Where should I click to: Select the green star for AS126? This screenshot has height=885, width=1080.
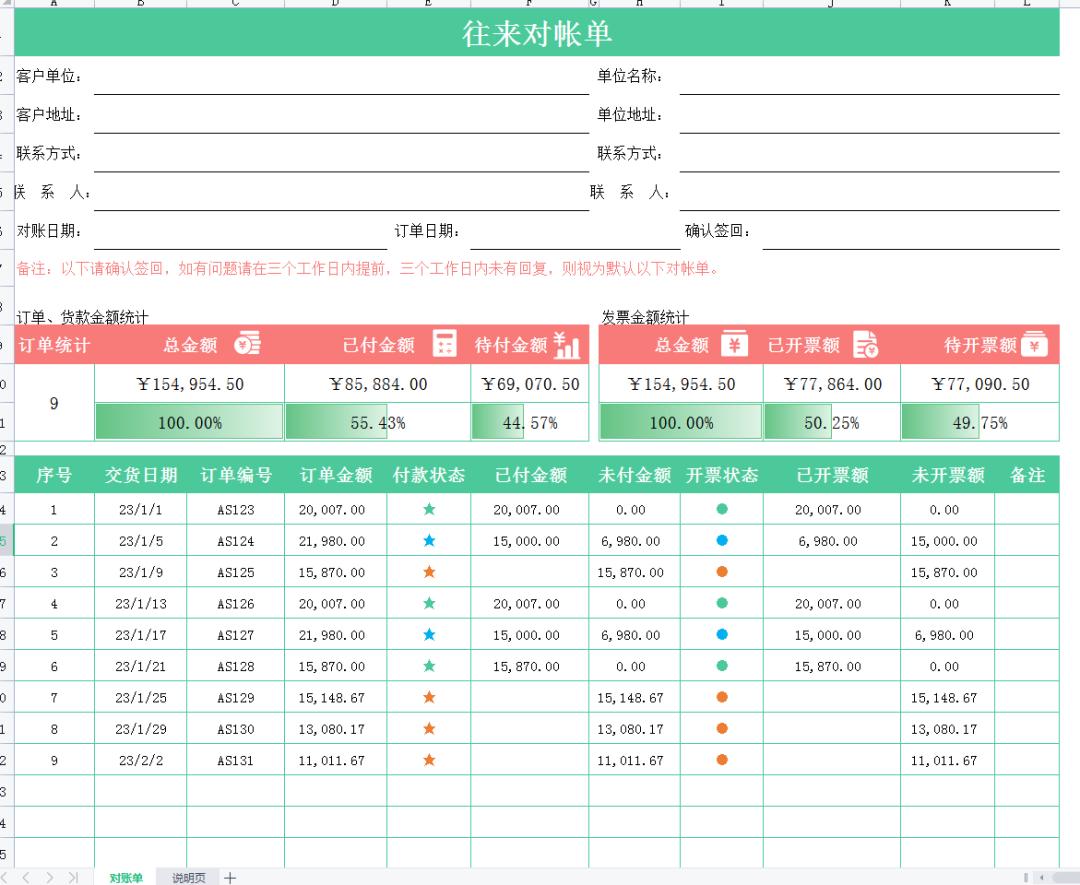click(x=431, y=603)
